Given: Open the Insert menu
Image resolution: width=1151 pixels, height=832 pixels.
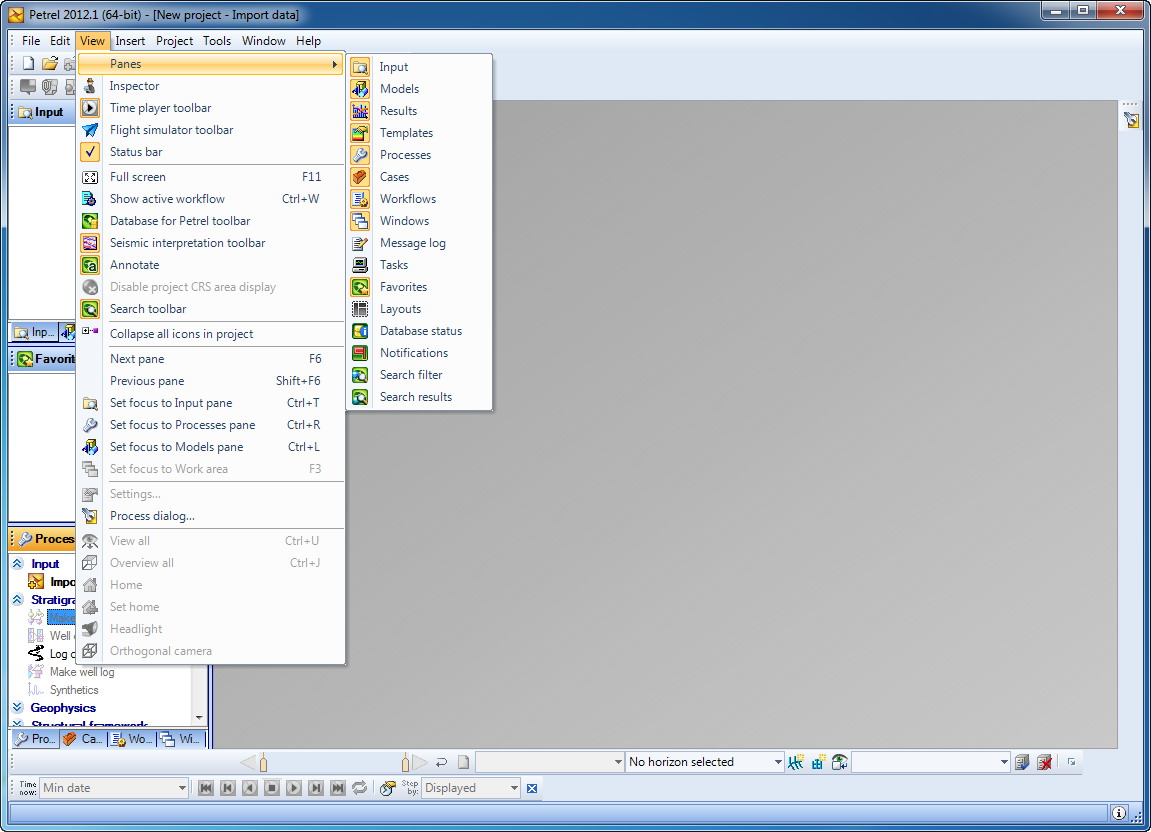Looking at the screenshot, I should 130,41.
